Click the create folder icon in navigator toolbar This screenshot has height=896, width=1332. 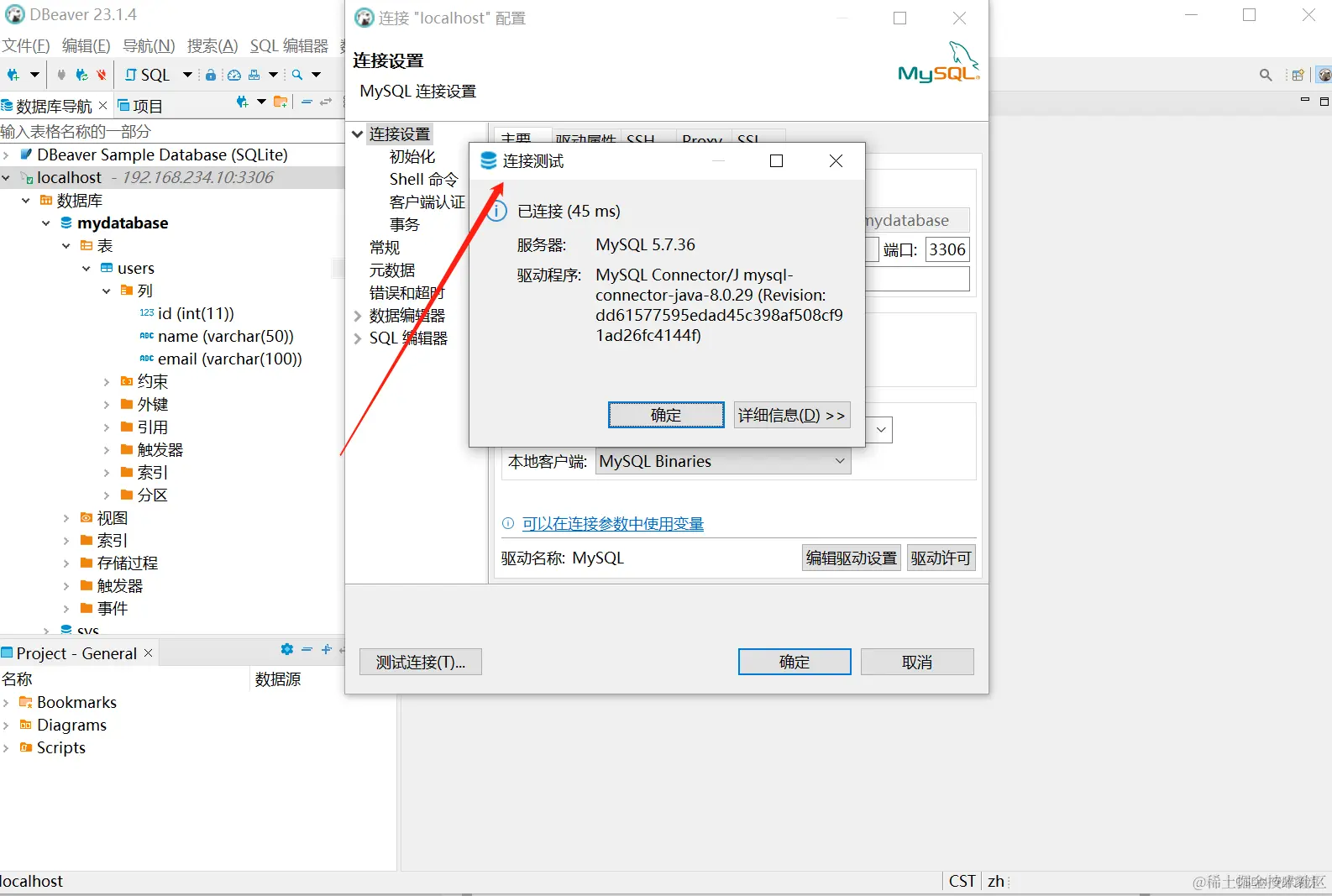281,102
